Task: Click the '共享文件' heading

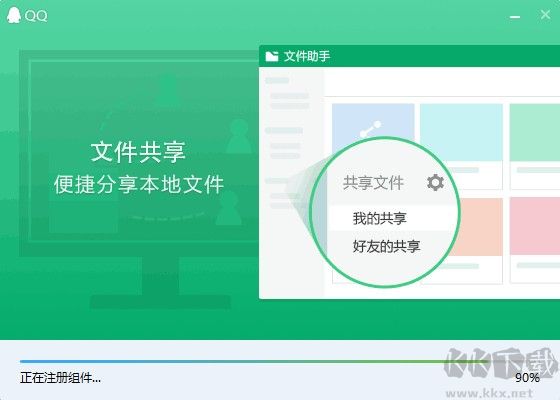Action: coord(373,183)
